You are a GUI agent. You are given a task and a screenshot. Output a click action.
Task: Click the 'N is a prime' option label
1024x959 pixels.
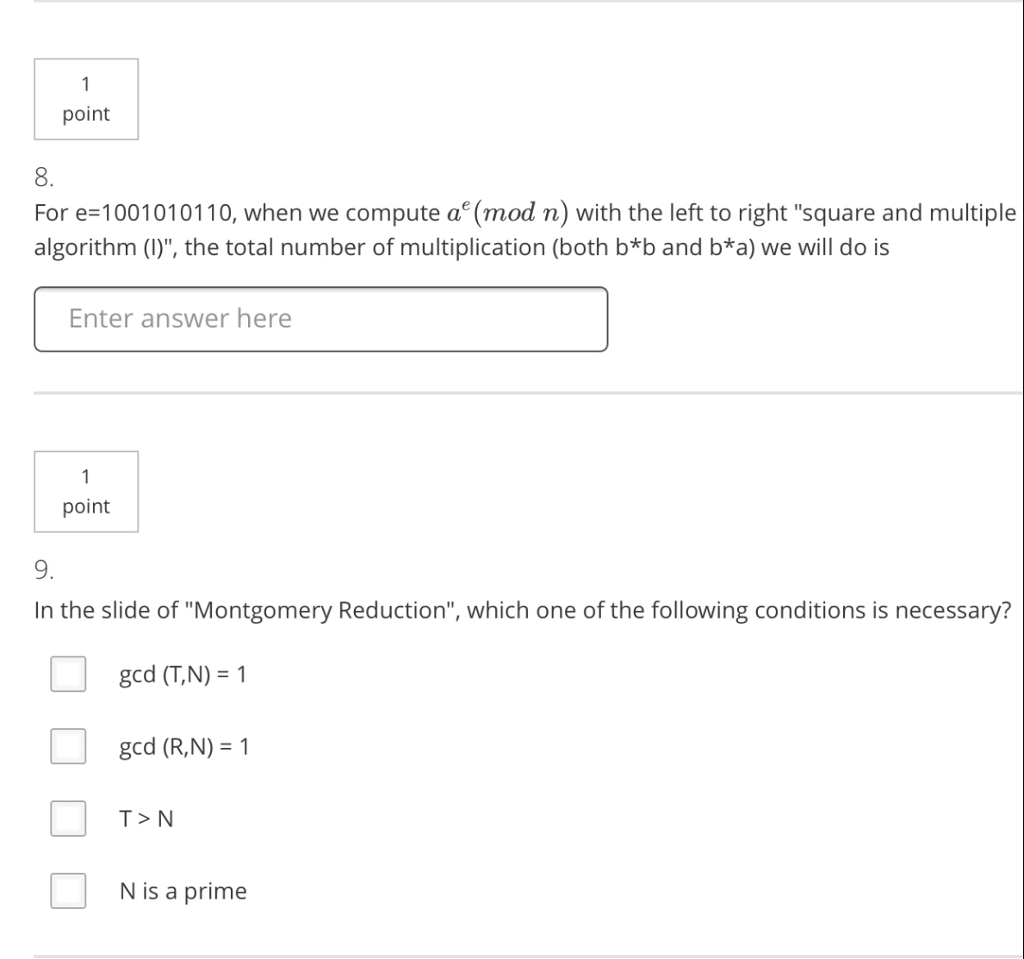point(183,891)
